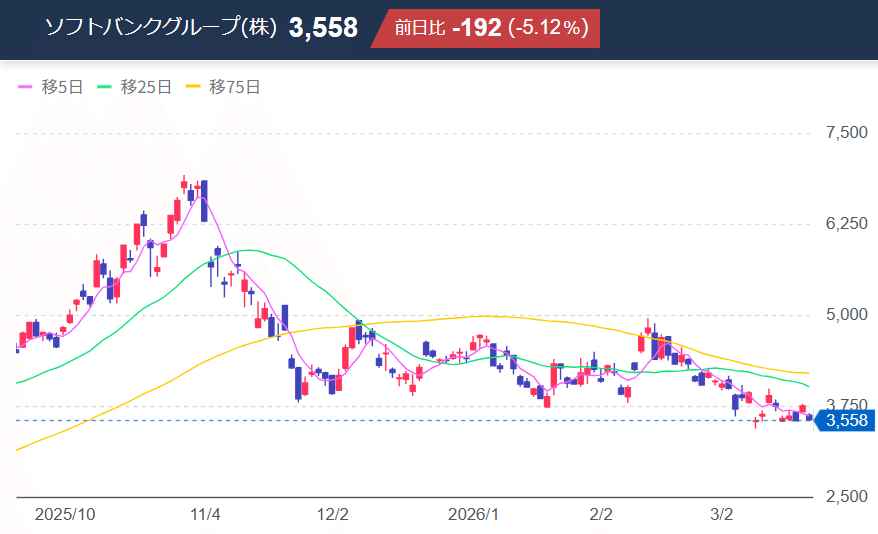Click the 2,500 price axis label
The height and width of the screenshot is (534, 878).
pos(847,496)
